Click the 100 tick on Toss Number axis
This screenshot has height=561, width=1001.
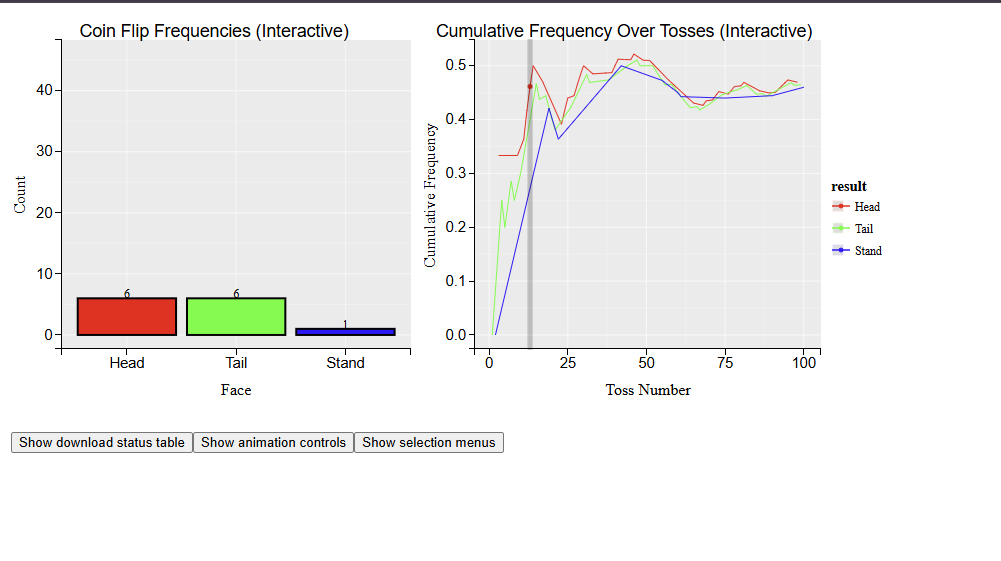point(804,363)
